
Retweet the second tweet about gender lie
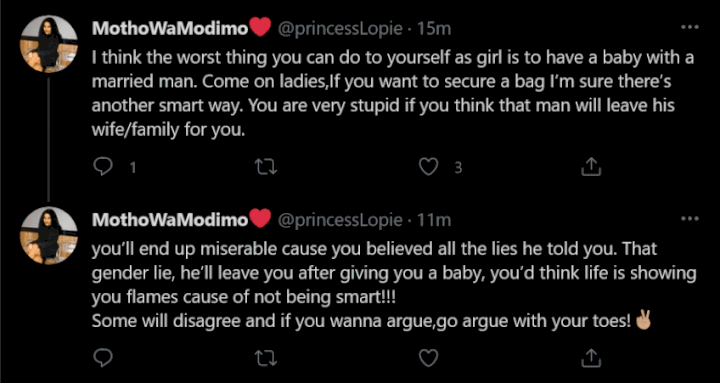[x=266, y=358]
